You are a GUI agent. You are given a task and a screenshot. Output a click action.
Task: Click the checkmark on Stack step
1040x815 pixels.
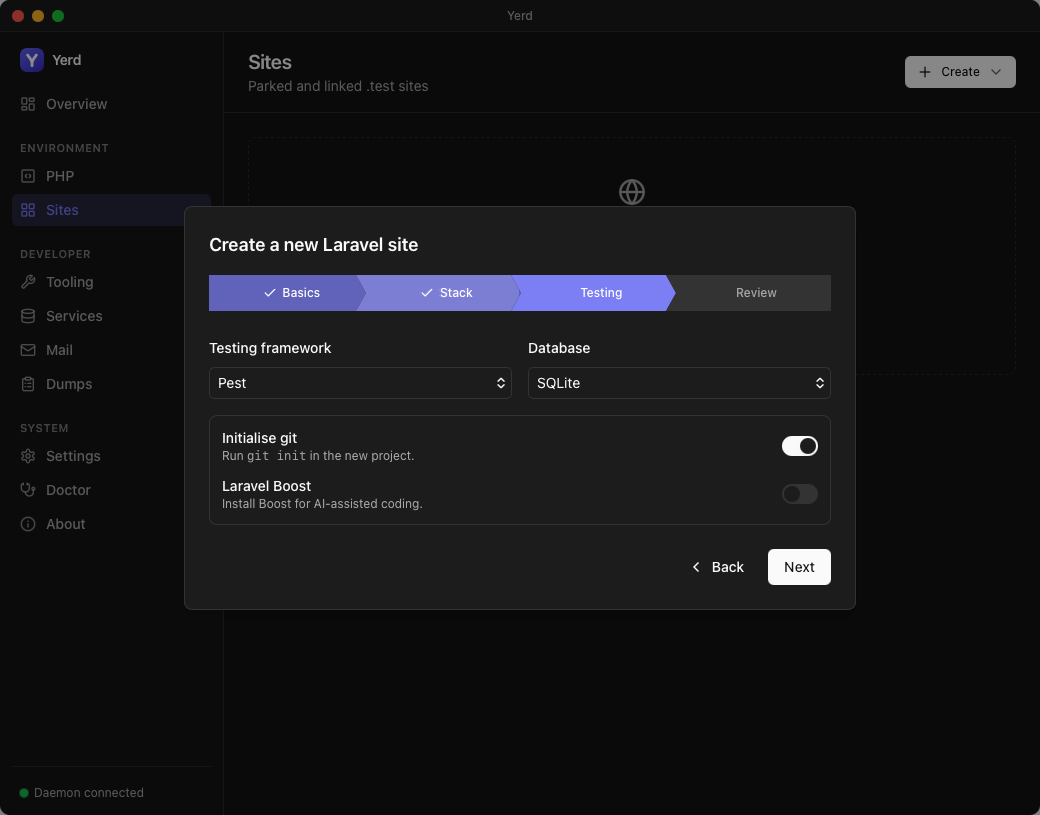coord(426,292)
